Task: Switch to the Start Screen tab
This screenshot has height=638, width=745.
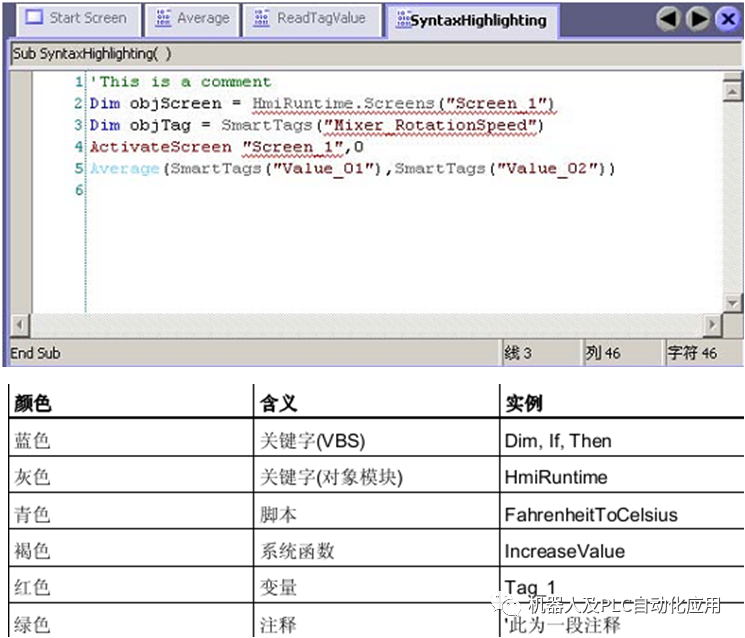Action: (79, 19)
